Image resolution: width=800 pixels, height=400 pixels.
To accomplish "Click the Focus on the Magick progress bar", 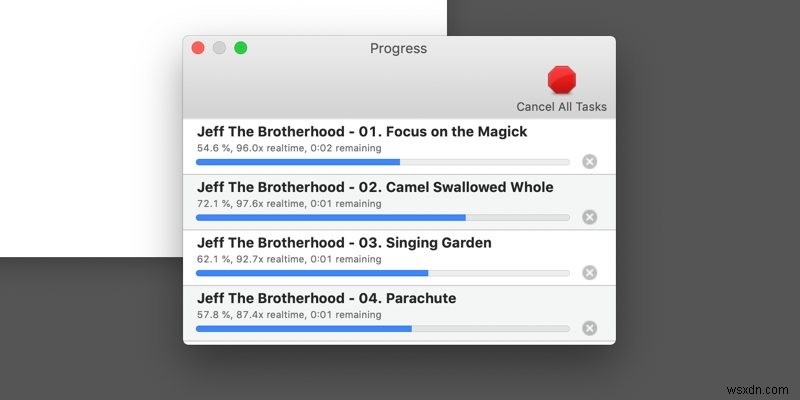I will click(x=382, y=161).
